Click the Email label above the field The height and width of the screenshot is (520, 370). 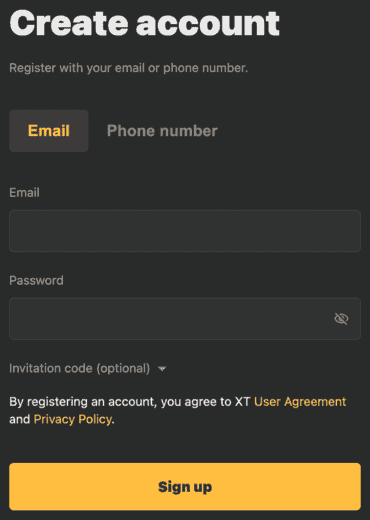click(x=24, y=192)
